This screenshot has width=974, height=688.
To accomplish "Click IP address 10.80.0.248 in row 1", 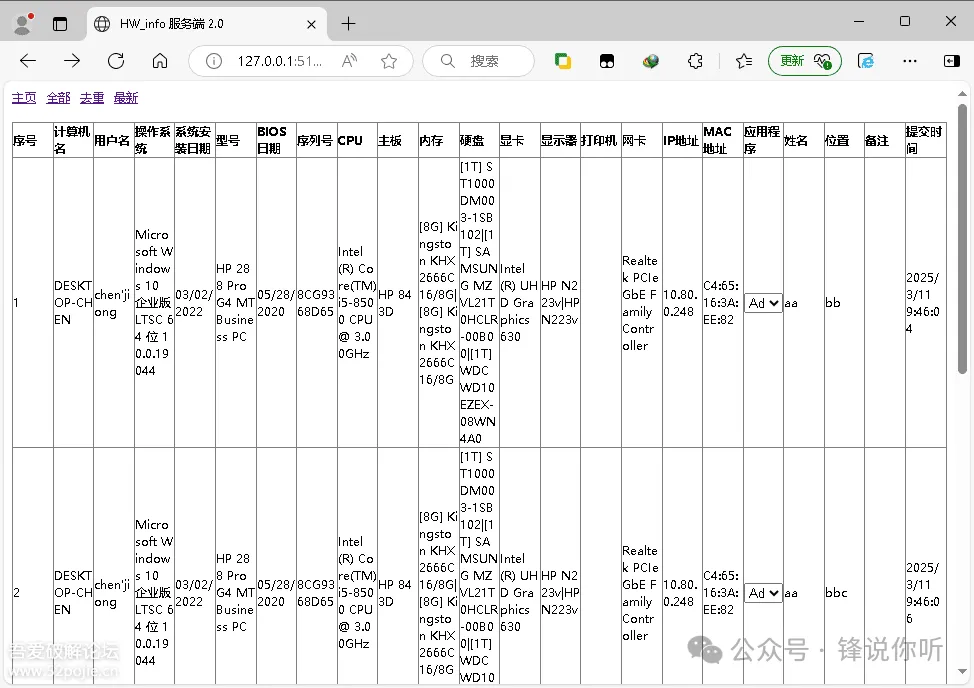I will pos(680,303).
